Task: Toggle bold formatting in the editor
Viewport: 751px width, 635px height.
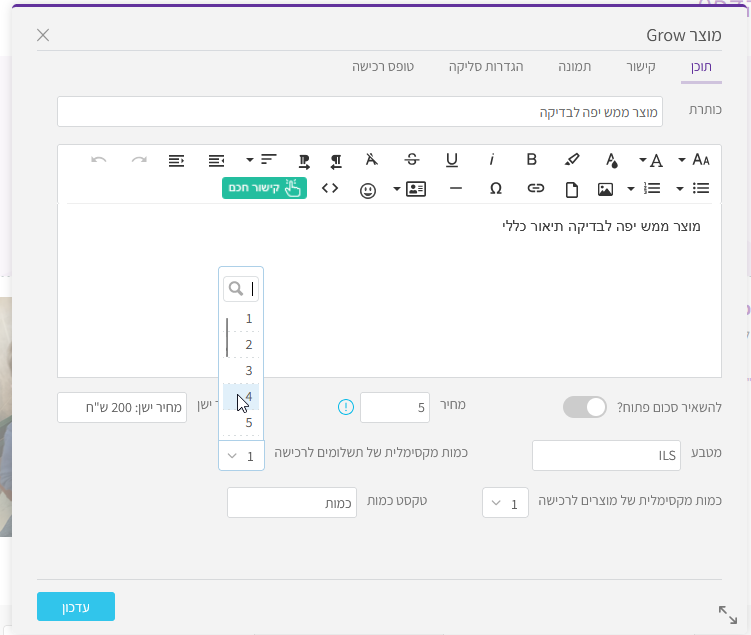Action: (532, 160)
